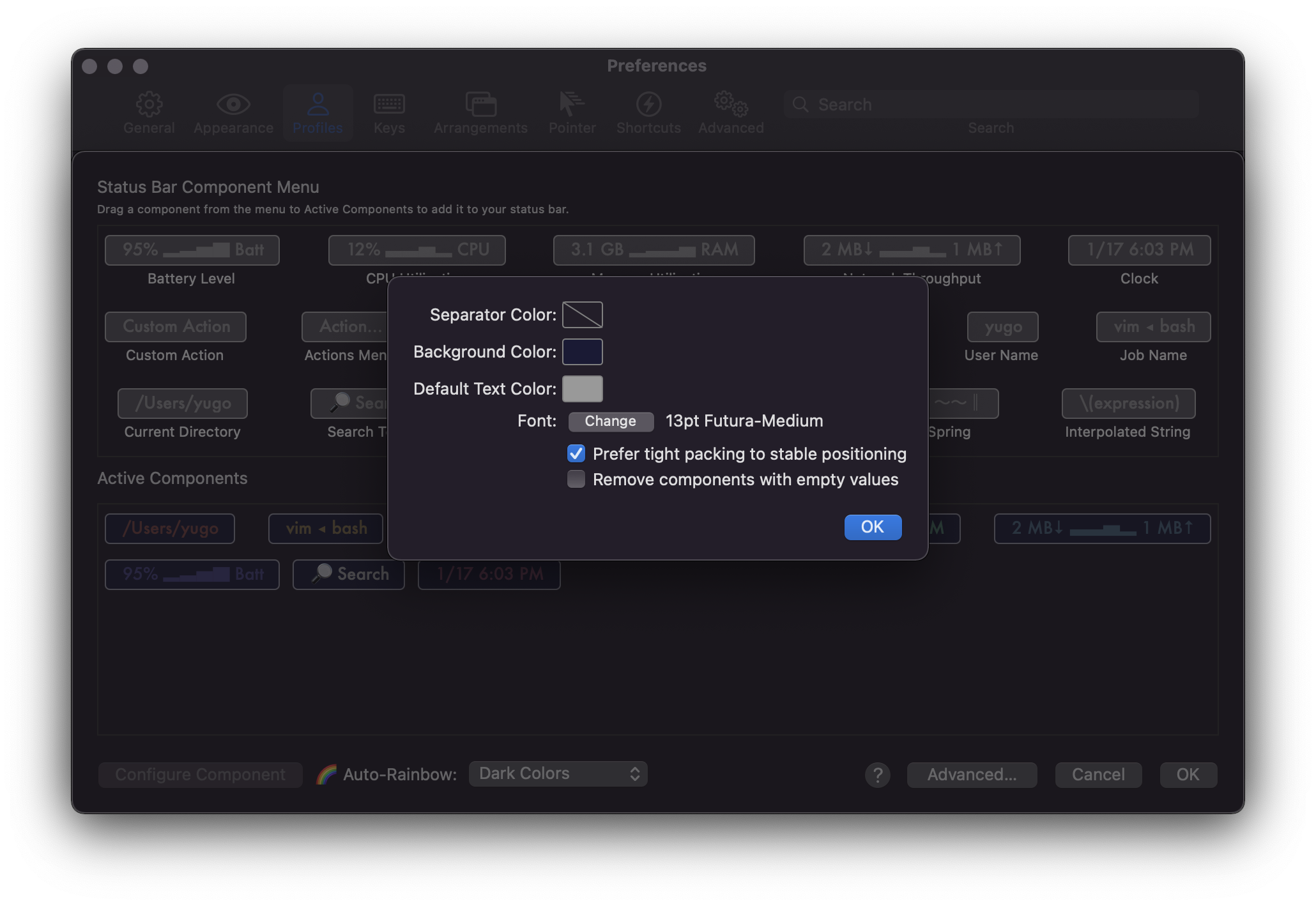Viewport: 1316px width, 908px height.
Task: Select the Pointer preferences icon
Action: click(572, 112)
